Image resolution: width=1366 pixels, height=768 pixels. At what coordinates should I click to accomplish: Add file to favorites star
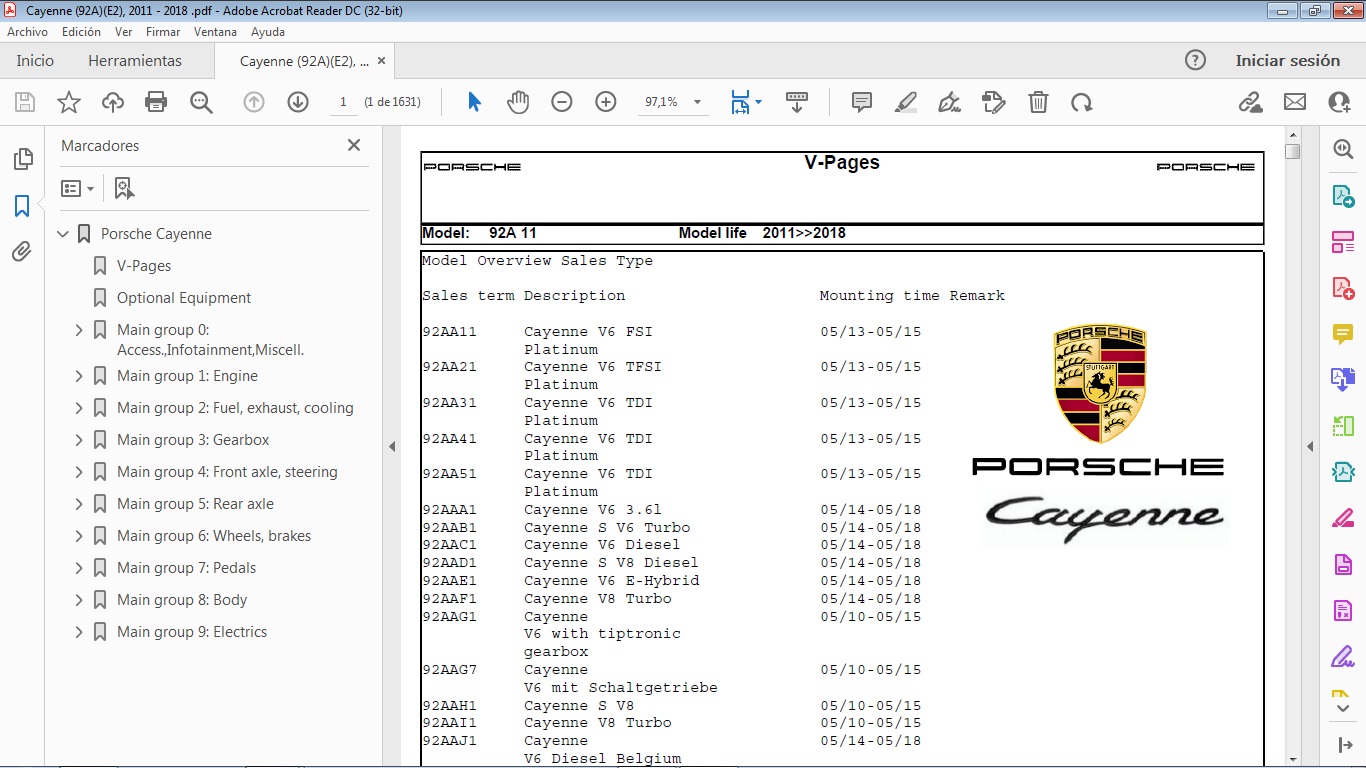(x=69, y=102)
